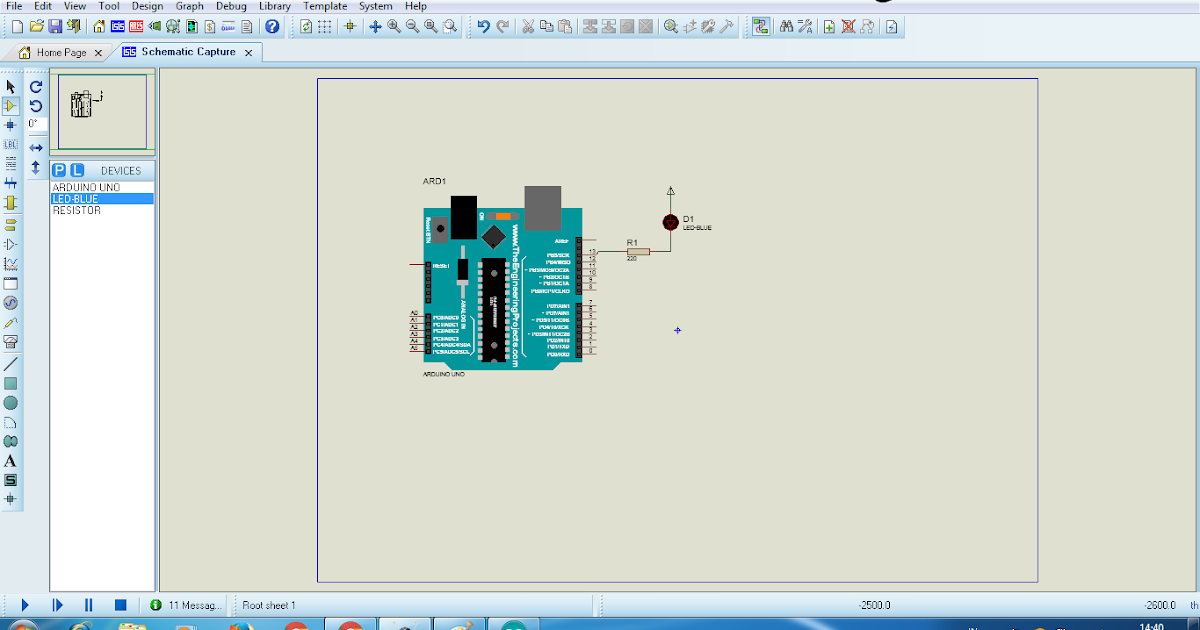
Task: Select the Terminals mode tool
Action: [10, 223]
